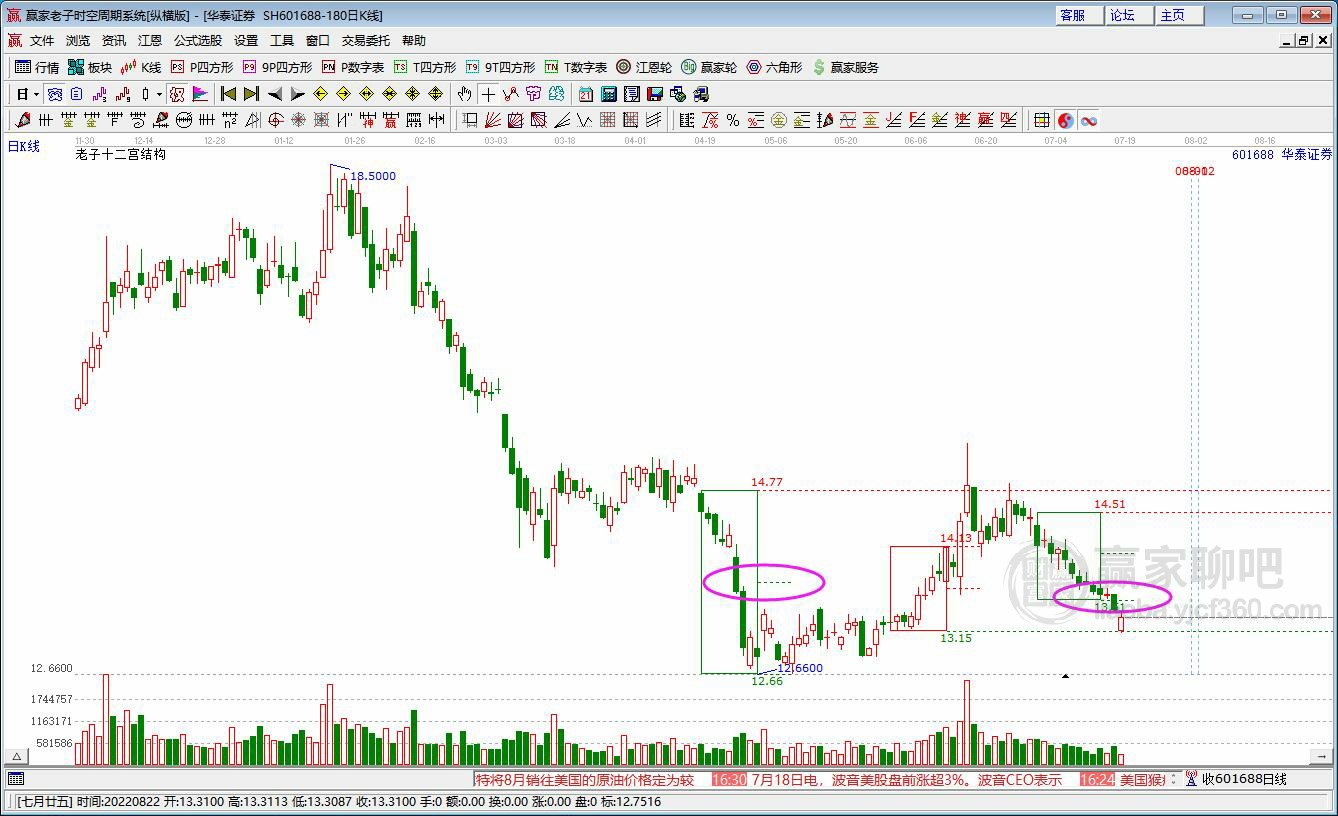Click the triangle button at the volume panel corner
Viewport: 1338px width, 816px height.
pos(16,757)
